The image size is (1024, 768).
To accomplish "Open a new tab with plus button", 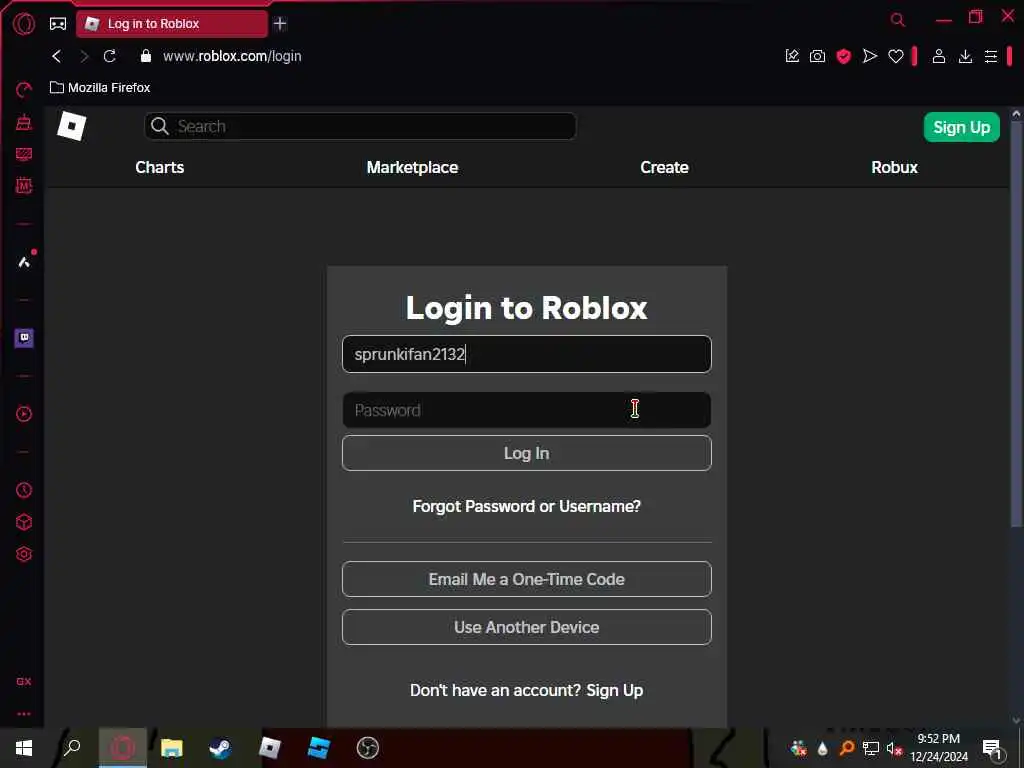I will (x=280, y=24).
